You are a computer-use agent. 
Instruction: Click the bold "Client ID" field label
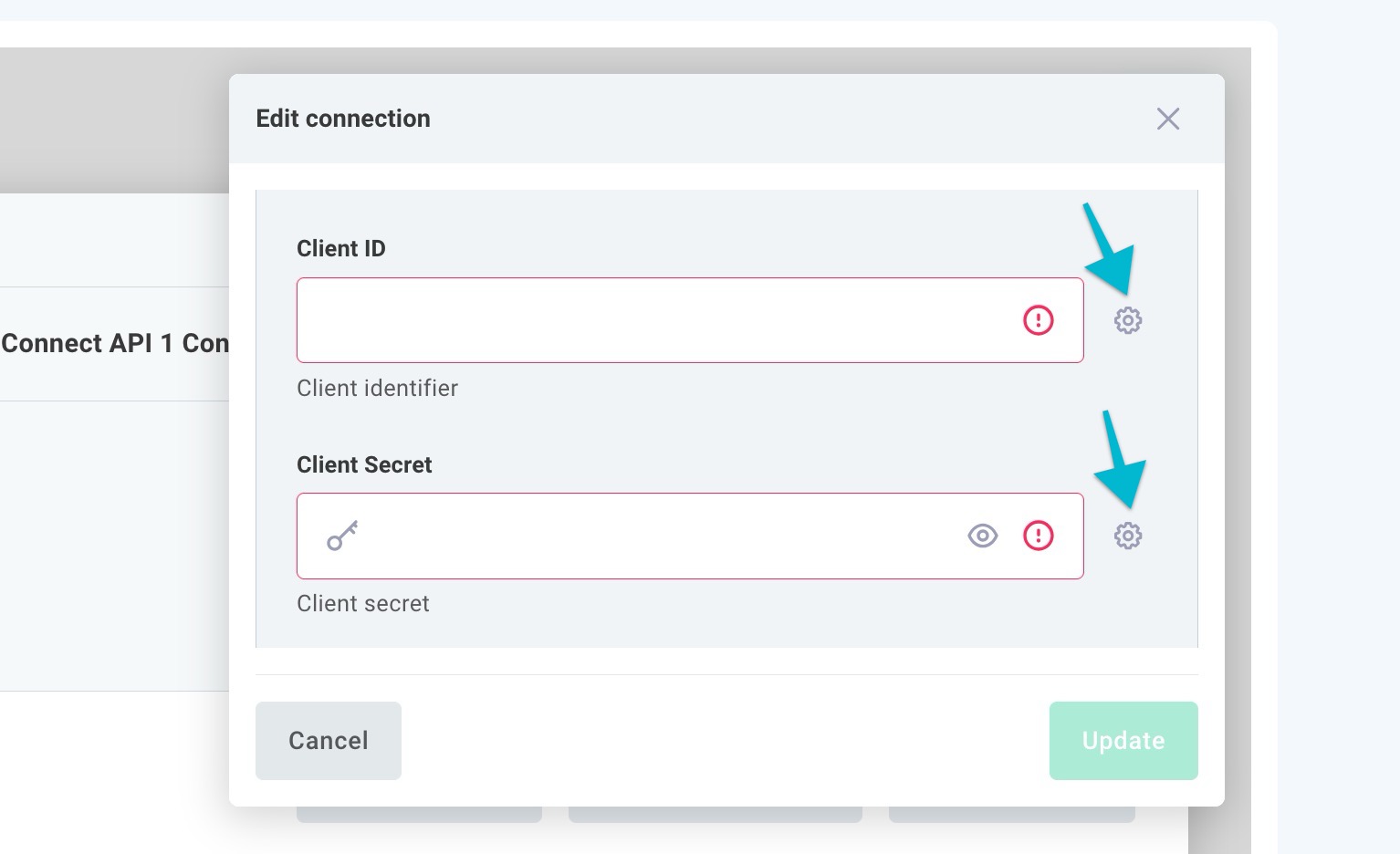[341, 248]
